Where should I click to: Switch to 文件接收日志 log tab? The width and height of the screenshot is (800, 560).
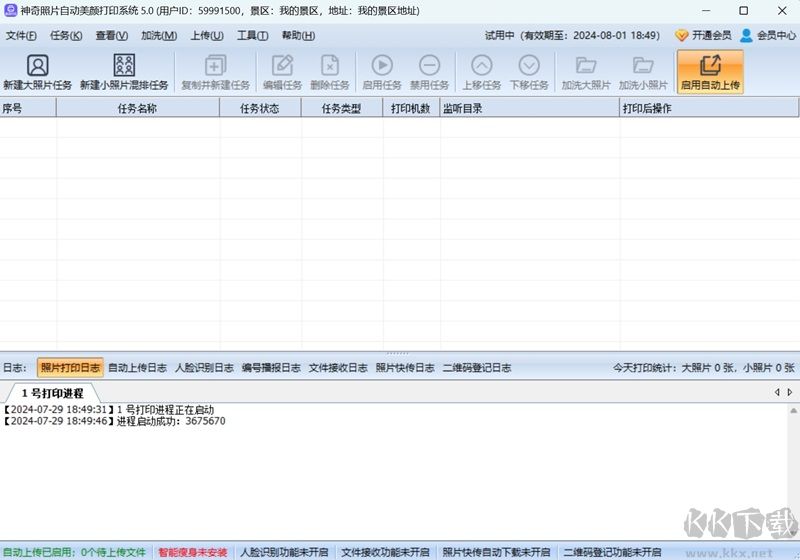(338, 368)
